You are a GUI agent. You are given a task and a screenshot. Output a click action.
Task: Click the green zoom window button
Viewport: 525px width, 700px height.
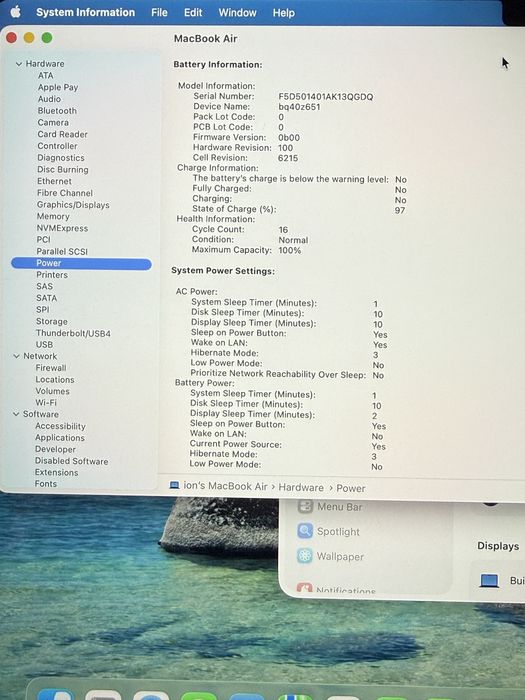[x=47, y=38]
